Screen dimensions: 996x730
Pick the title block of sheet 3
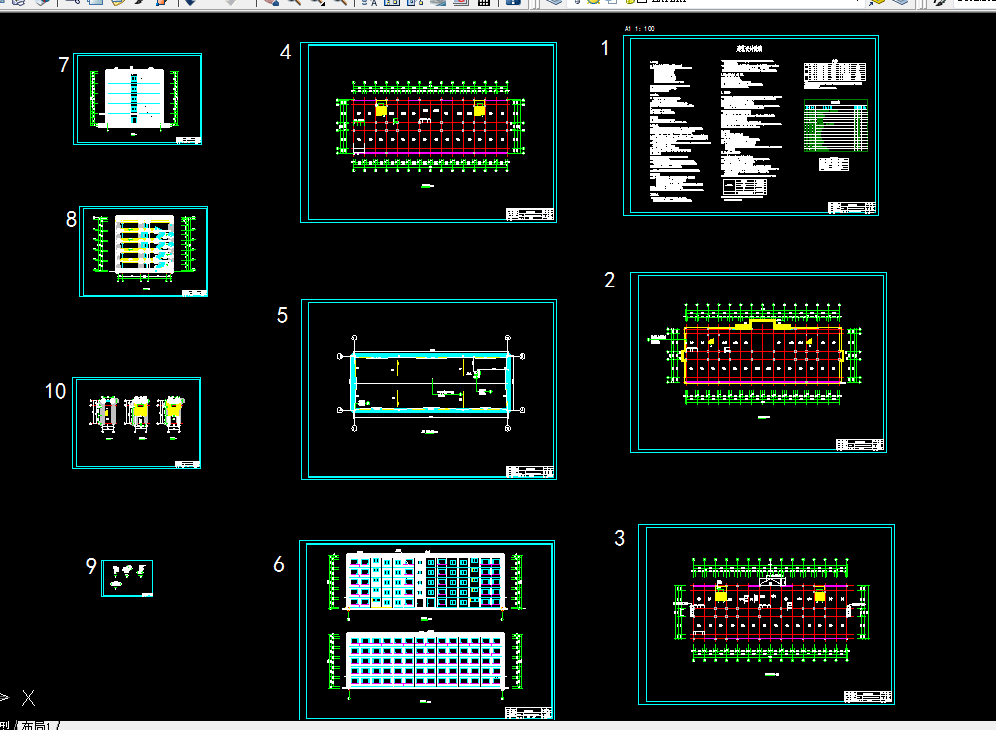pos(868,697)
